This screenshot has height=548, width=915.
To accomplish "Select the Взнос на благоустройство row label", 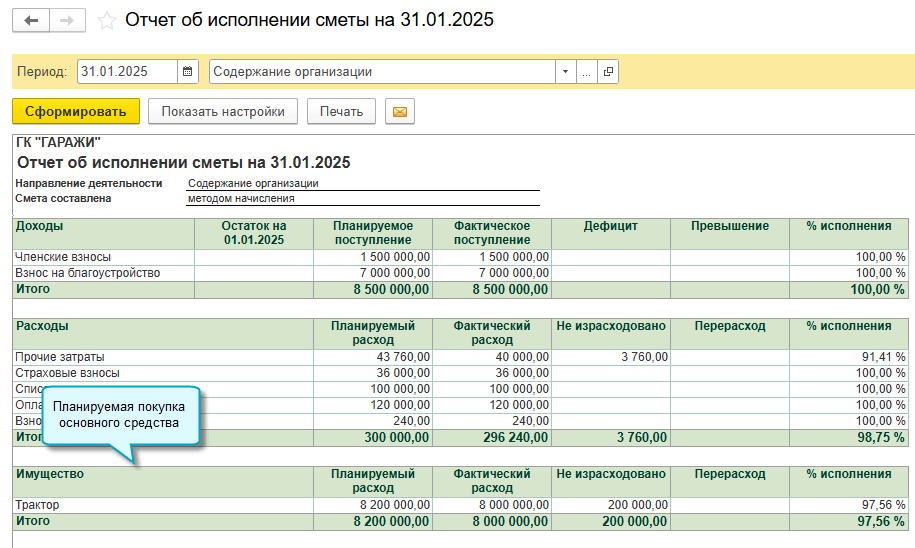I will pyautogui.click(x=88, y=273).
